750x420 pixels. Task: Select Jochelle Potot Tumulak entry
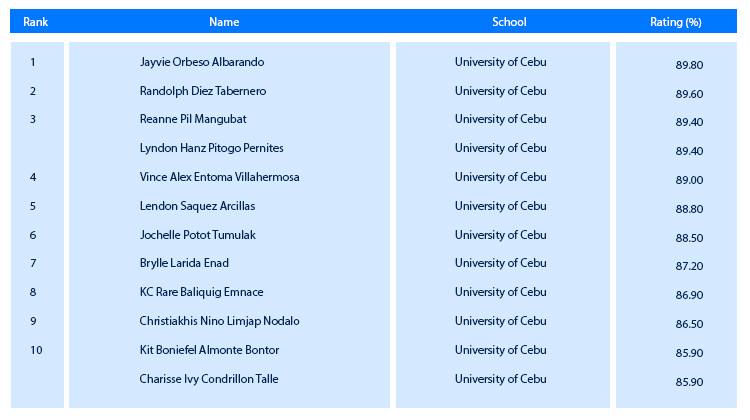[198, 235]
